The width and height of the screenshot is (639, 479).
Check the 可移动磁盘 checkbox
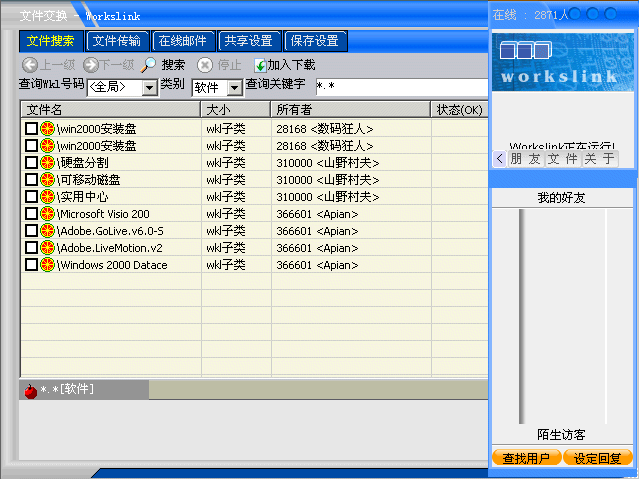[31, 179]
